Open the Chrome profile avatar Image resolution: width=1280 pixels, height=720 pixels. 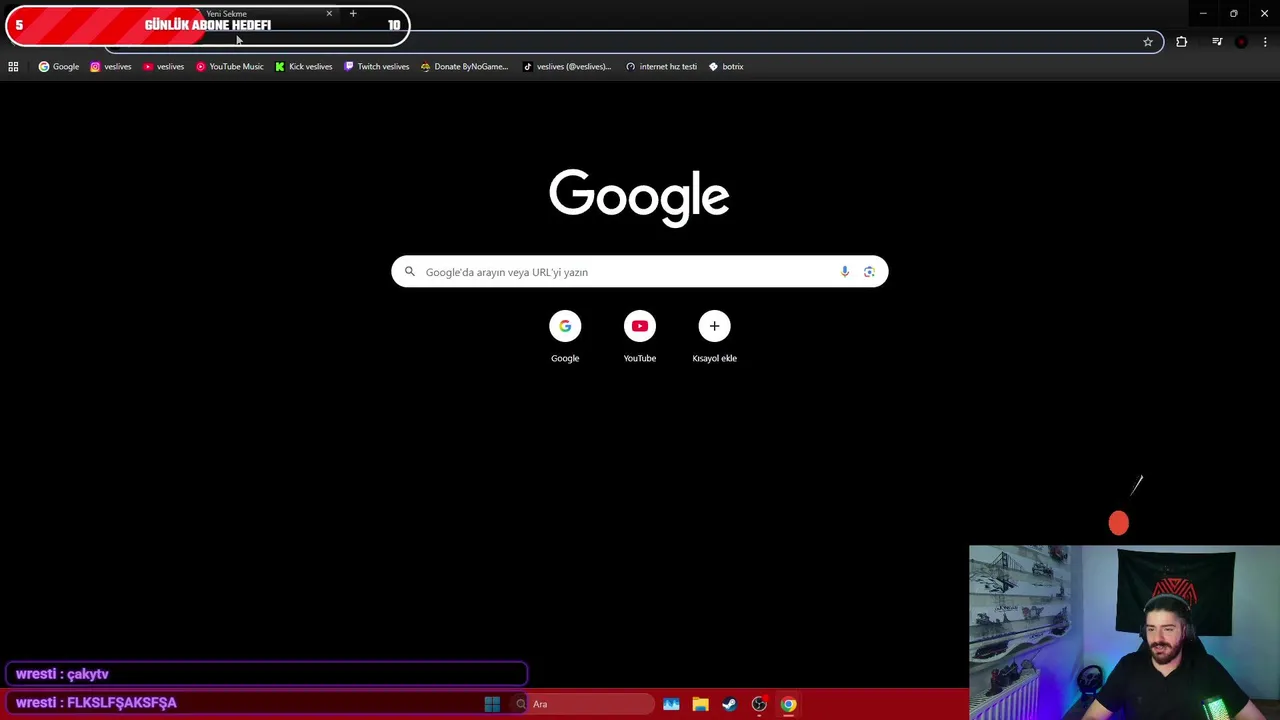(1241, 42)
